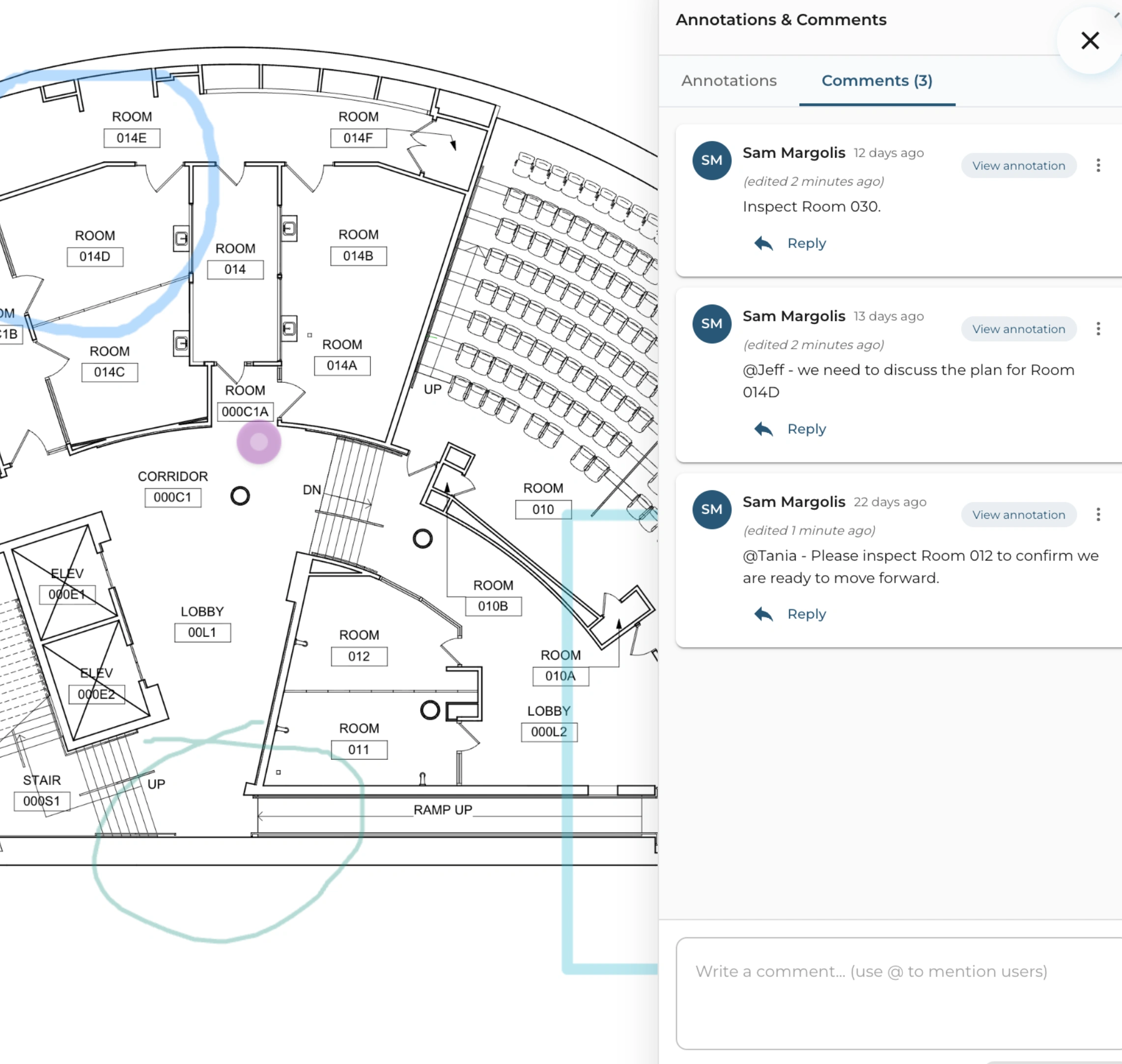Click the reply arrow icon on the @Tania comment
The height and width of the screenshot is (1064, 1122).
click(x=763, y=614)
